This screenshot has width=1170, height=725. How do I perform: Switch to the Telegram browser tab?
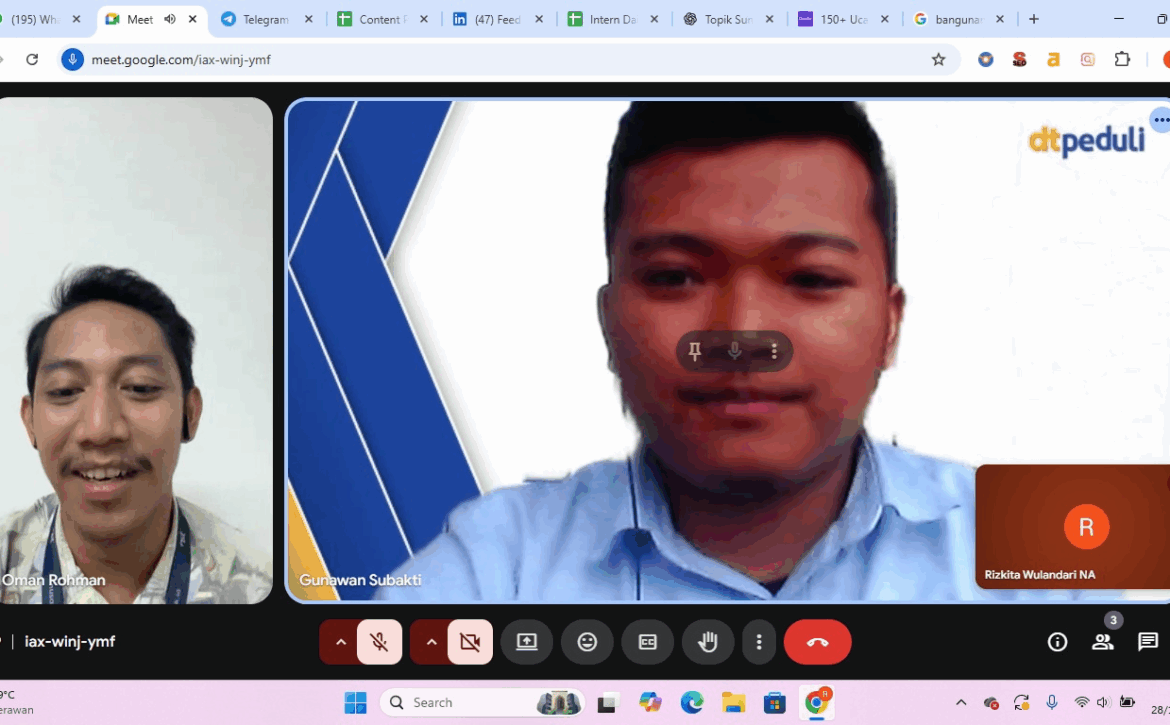point(266,19)
